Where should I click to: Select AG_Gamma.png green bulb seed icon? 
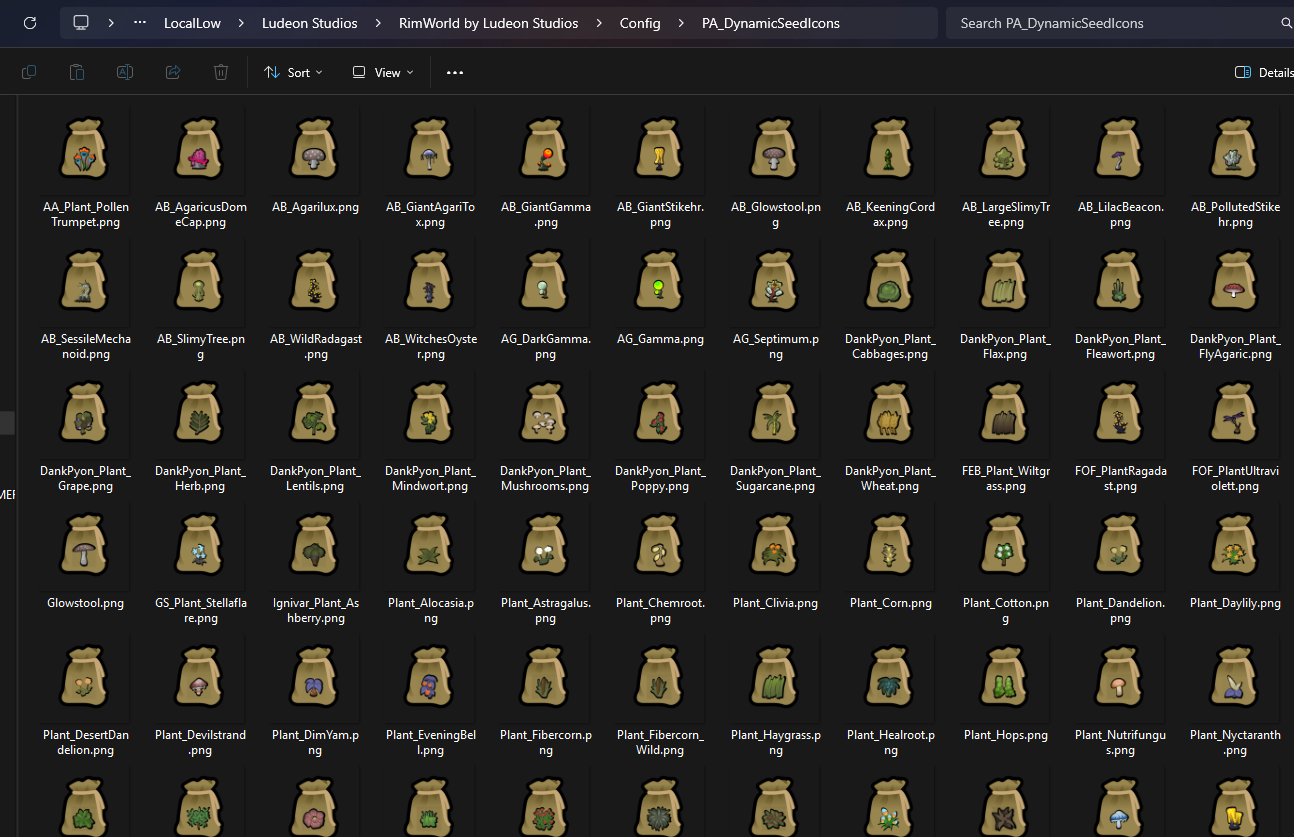(x=660, y=281)
